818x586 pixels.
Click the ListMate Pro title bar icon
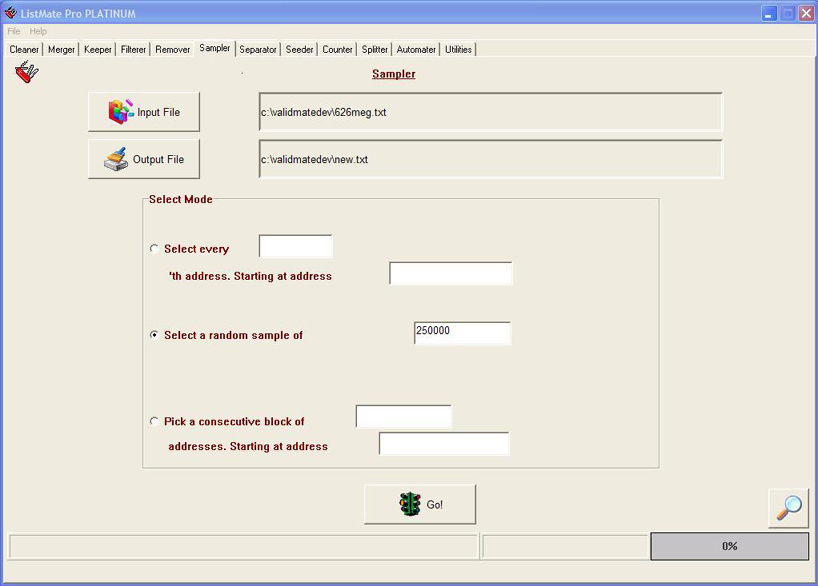click(x=11, y=13)
